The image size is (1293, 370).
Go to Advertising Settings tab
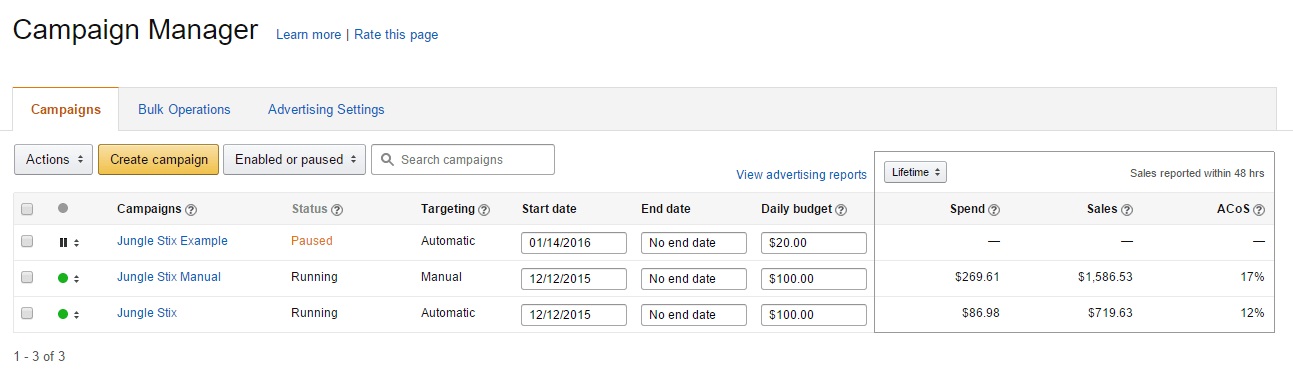click(326, 109)
